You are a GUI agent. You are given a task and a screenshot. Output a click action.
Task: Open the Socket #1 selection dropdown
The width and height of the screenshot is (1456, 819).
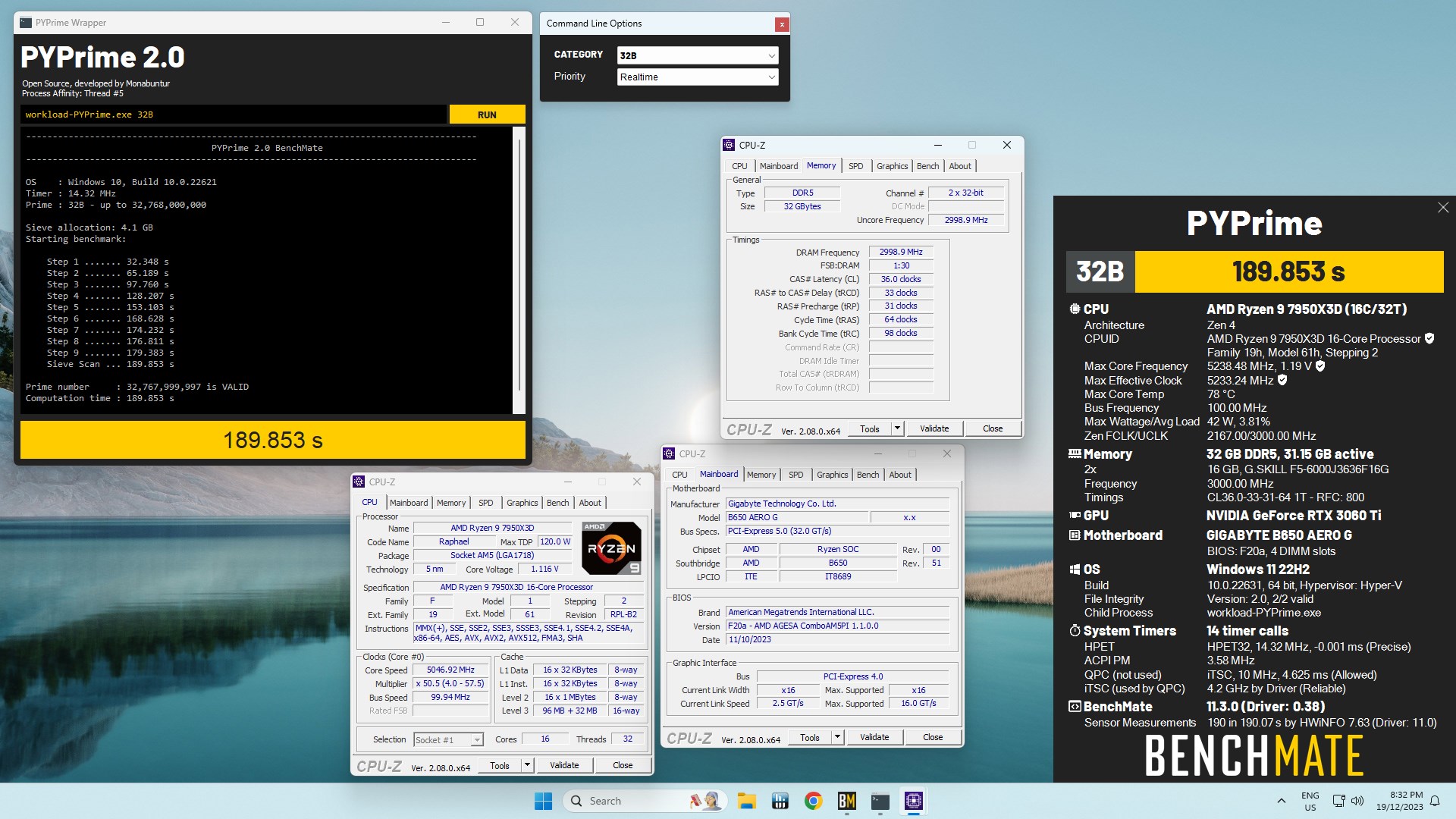(x=448, y=739)
